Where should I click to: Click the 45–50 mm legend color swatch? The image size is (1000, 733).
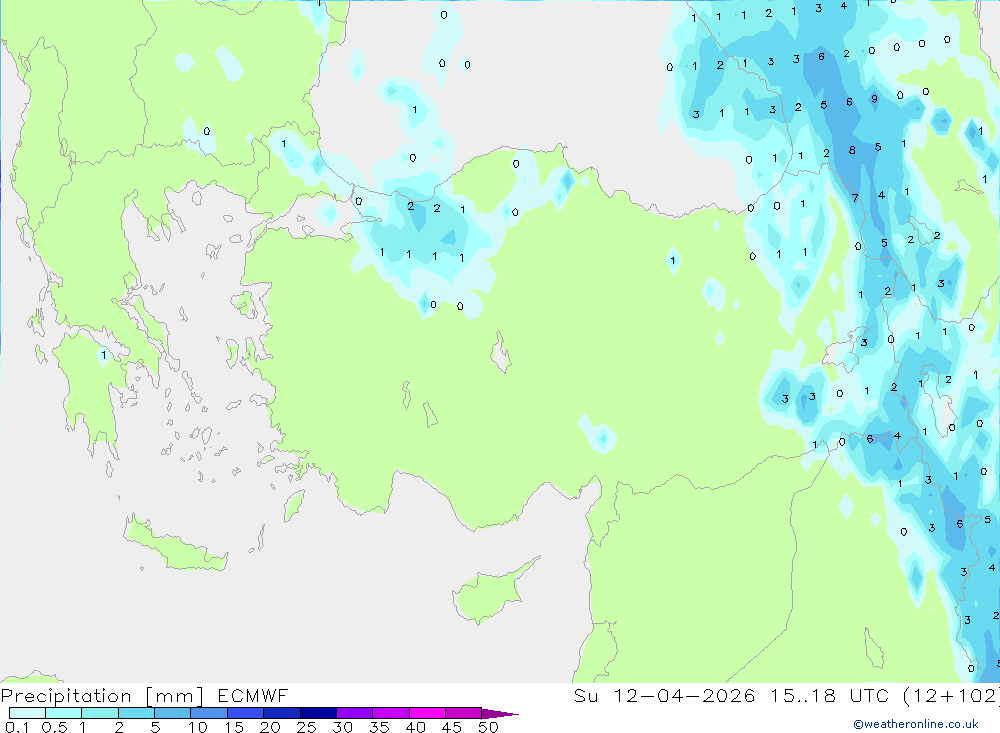coord(464,713)
